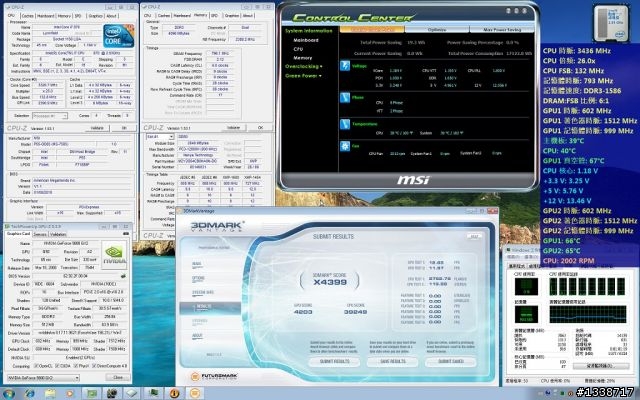
Task: Open the SPD tab in the CPU-Z Memory window
Action: pos(214,16)
